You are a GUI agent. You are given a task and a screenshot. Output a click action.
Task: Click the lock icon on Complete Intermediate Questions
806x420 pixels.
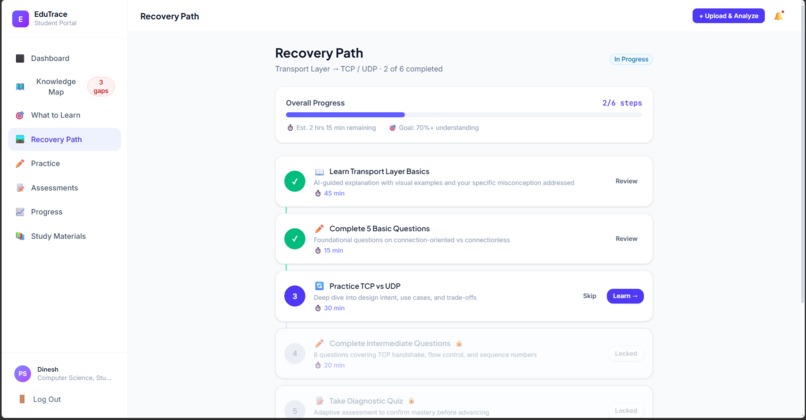pyautogui.click(x=459, y=343)
